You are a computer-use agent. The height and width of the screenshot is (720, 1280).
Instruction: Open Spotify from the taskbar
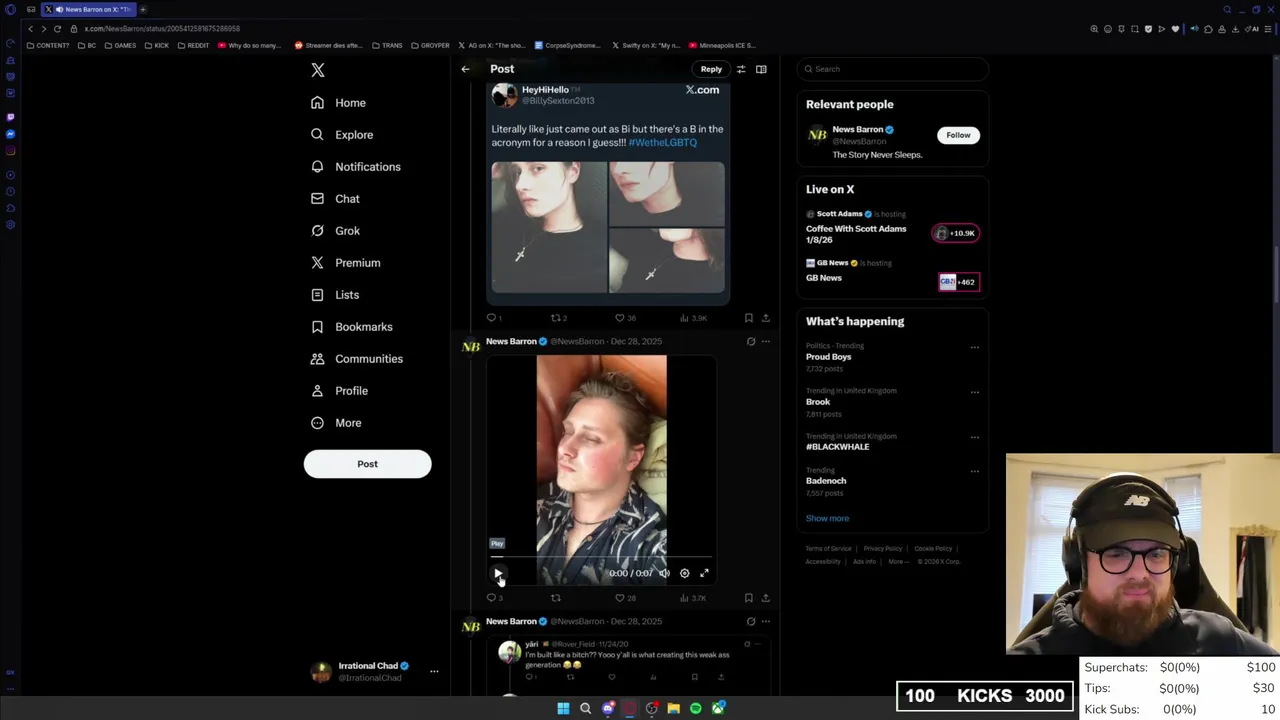[x=696, y=708]
